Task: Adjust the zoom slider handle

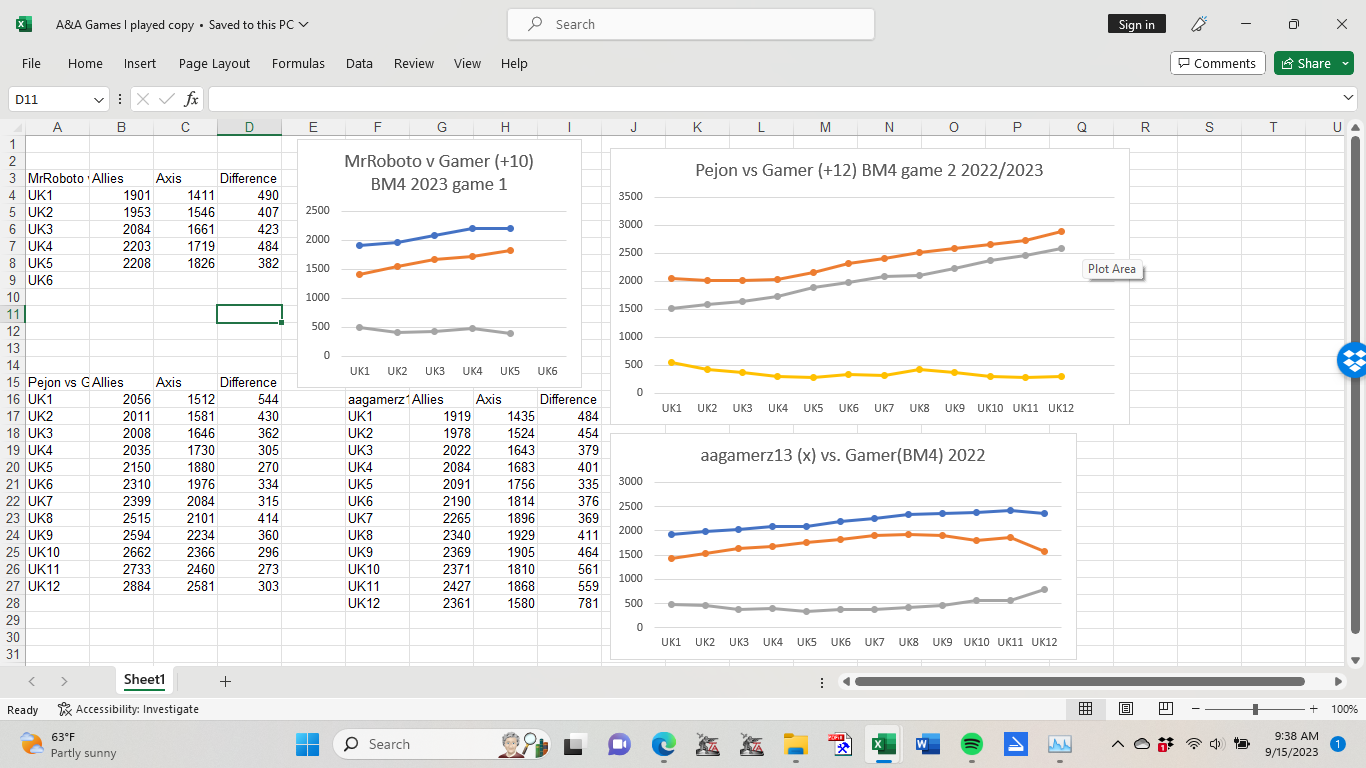Action: pos(1256,709)
